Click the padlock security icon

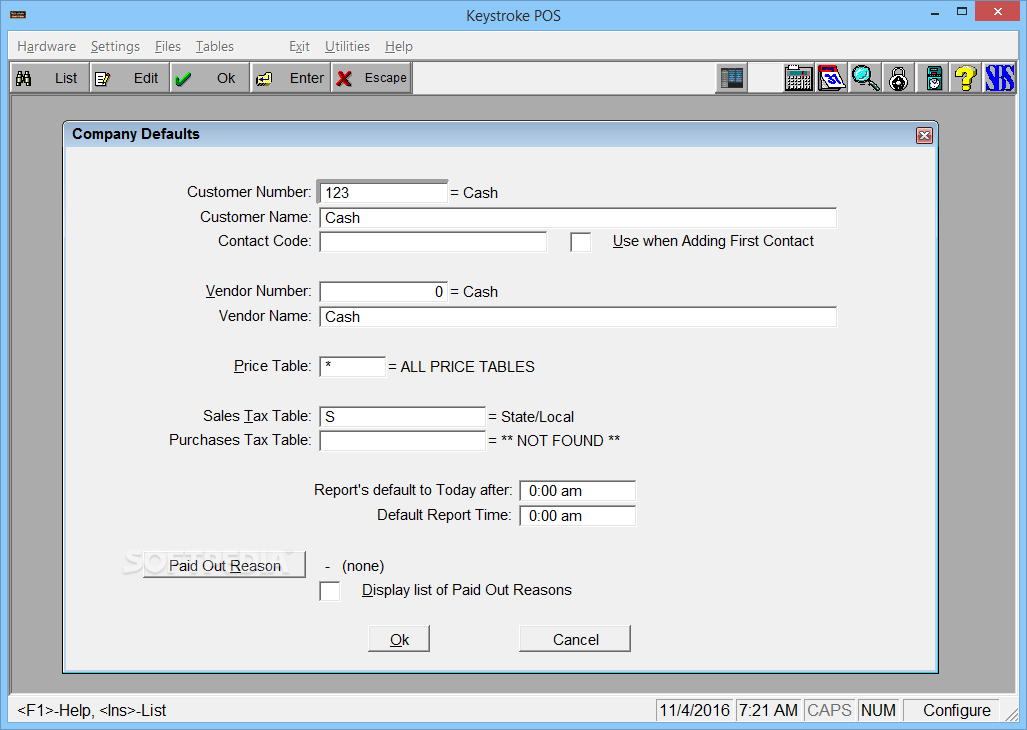coord(899,78)
